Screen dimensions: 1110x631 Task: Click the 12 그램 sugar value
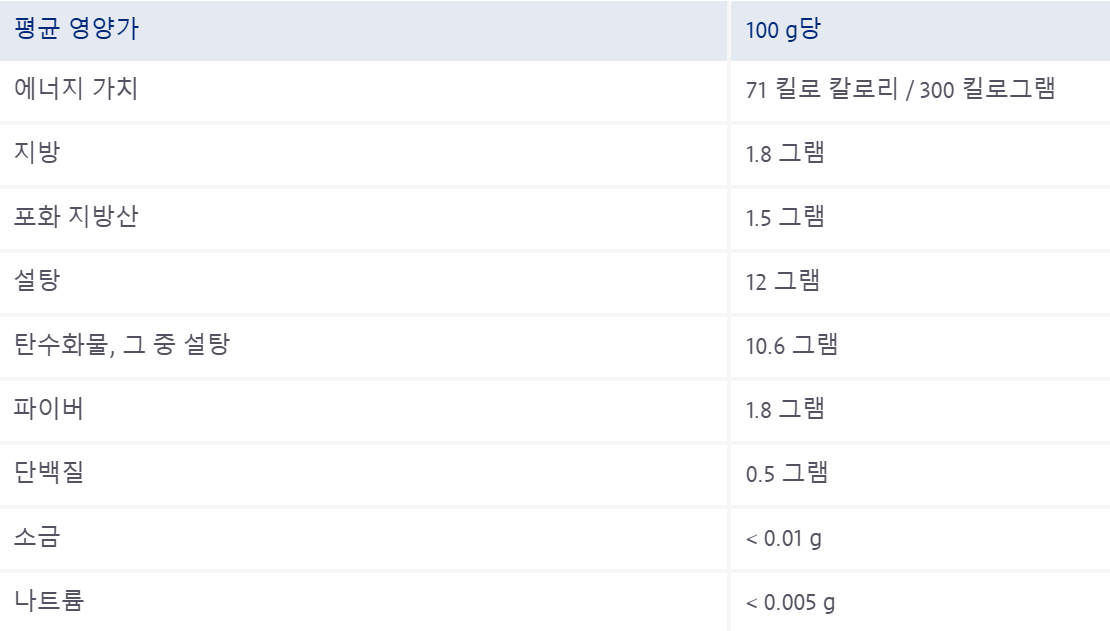[783, 281]
